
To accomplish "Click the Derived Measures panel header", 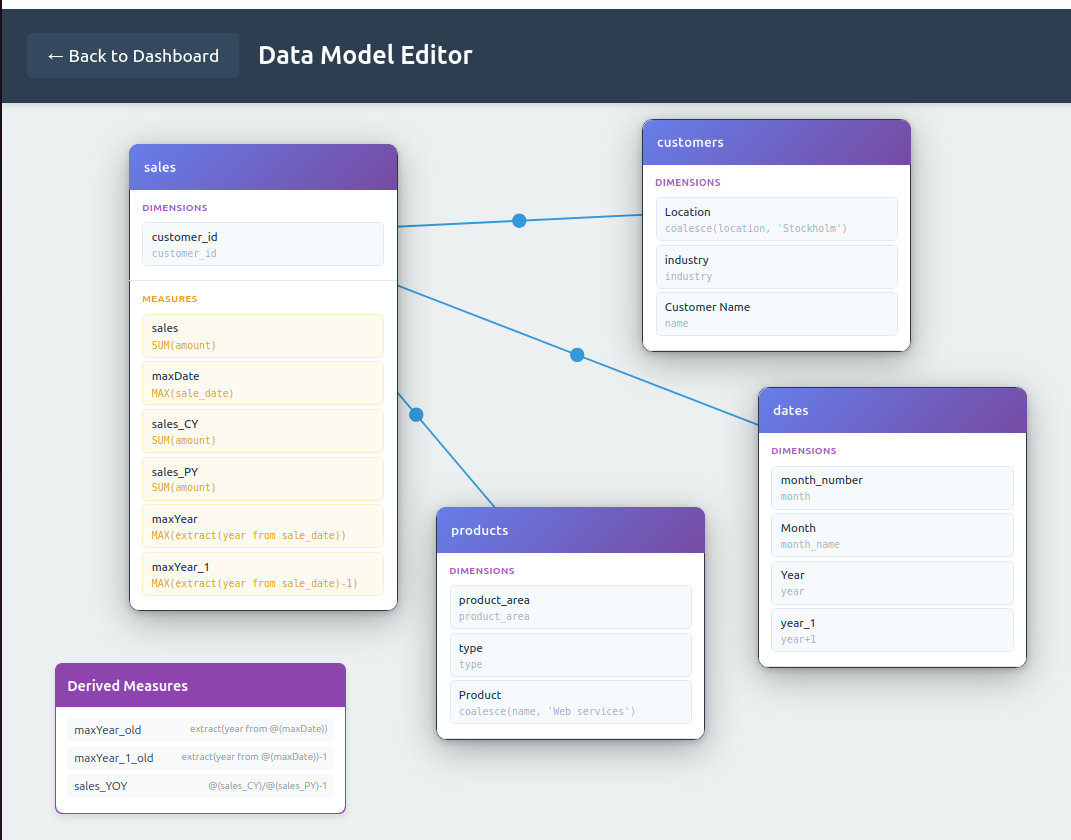I will [200, 685].
